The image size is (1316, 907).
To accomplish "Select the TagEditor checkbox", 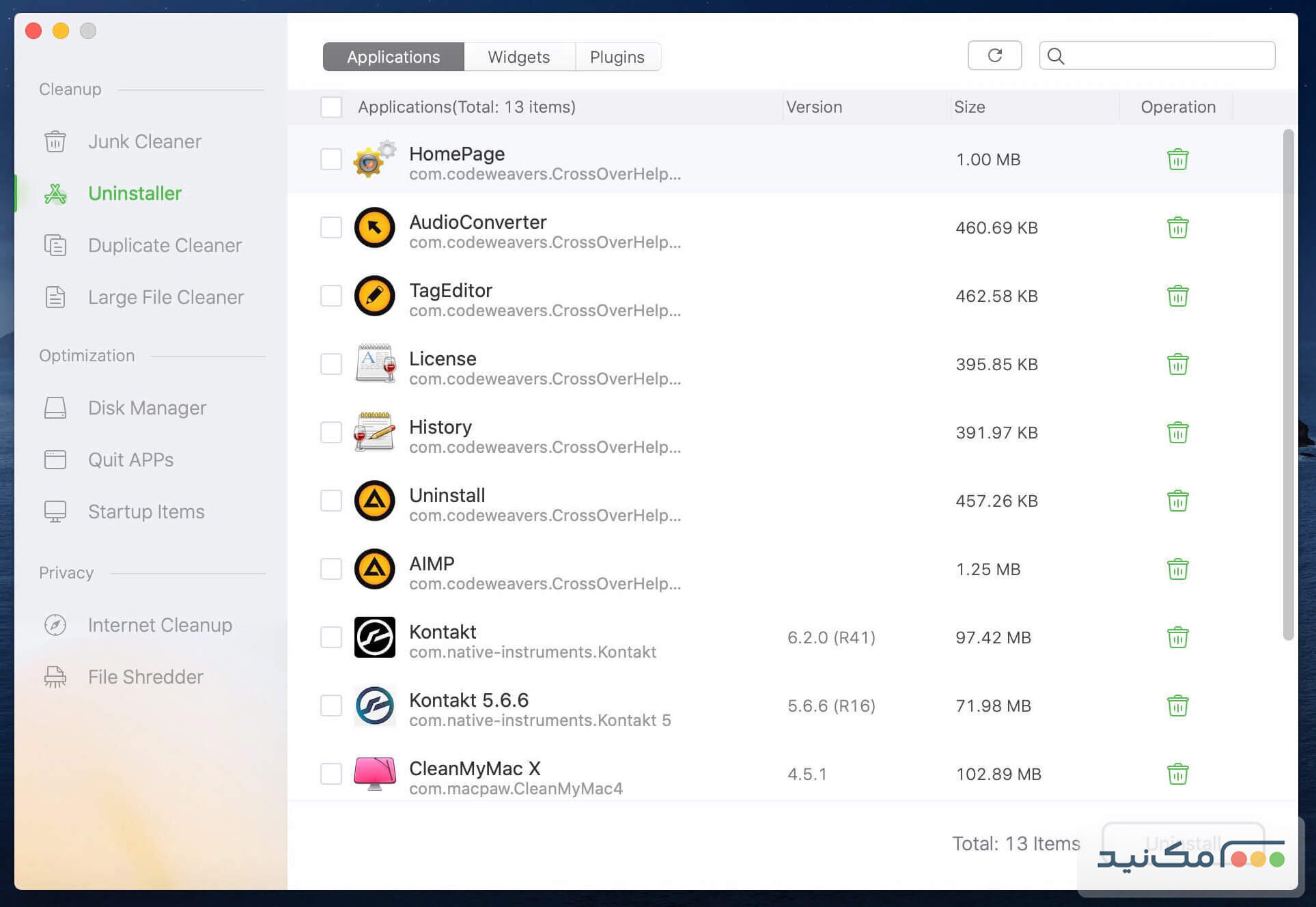I will 331,296.
